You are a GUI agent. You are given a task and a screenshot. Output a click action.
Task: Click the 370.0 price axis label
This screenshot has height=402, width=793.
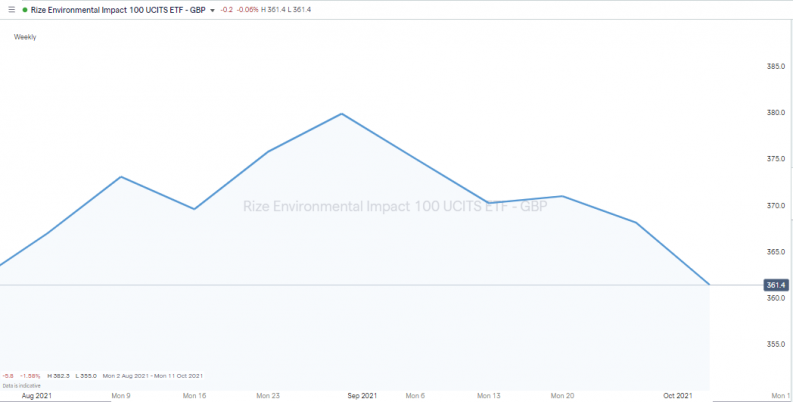(x=775, y=206)
